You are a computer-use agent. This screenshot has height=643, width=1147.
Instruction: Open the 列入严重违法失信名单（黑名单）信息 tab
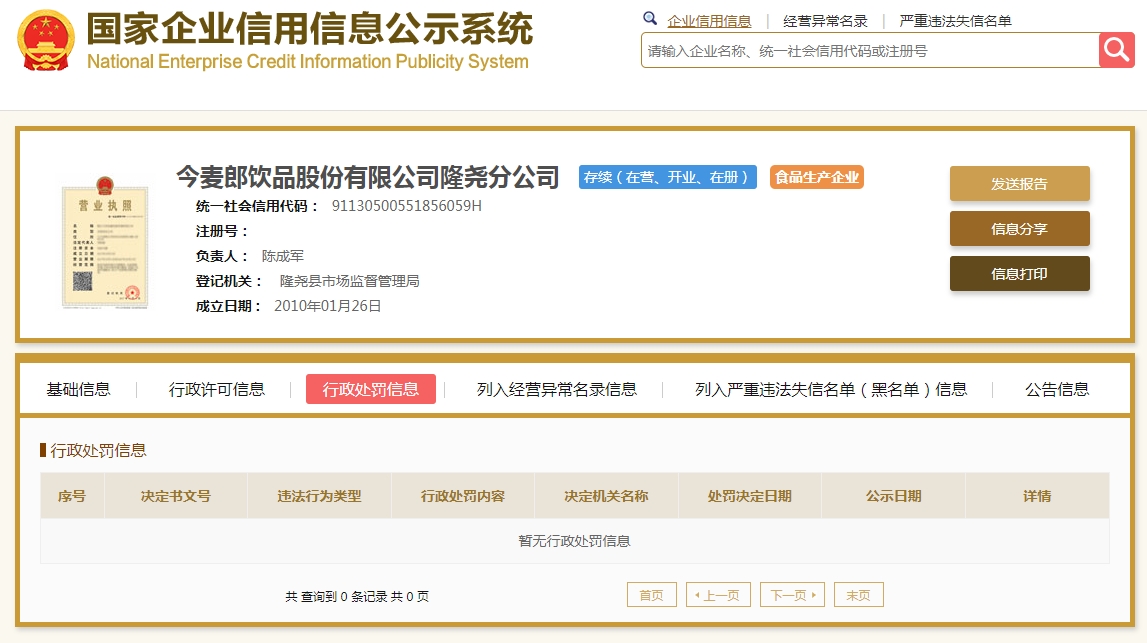click(x=831, y=389)
